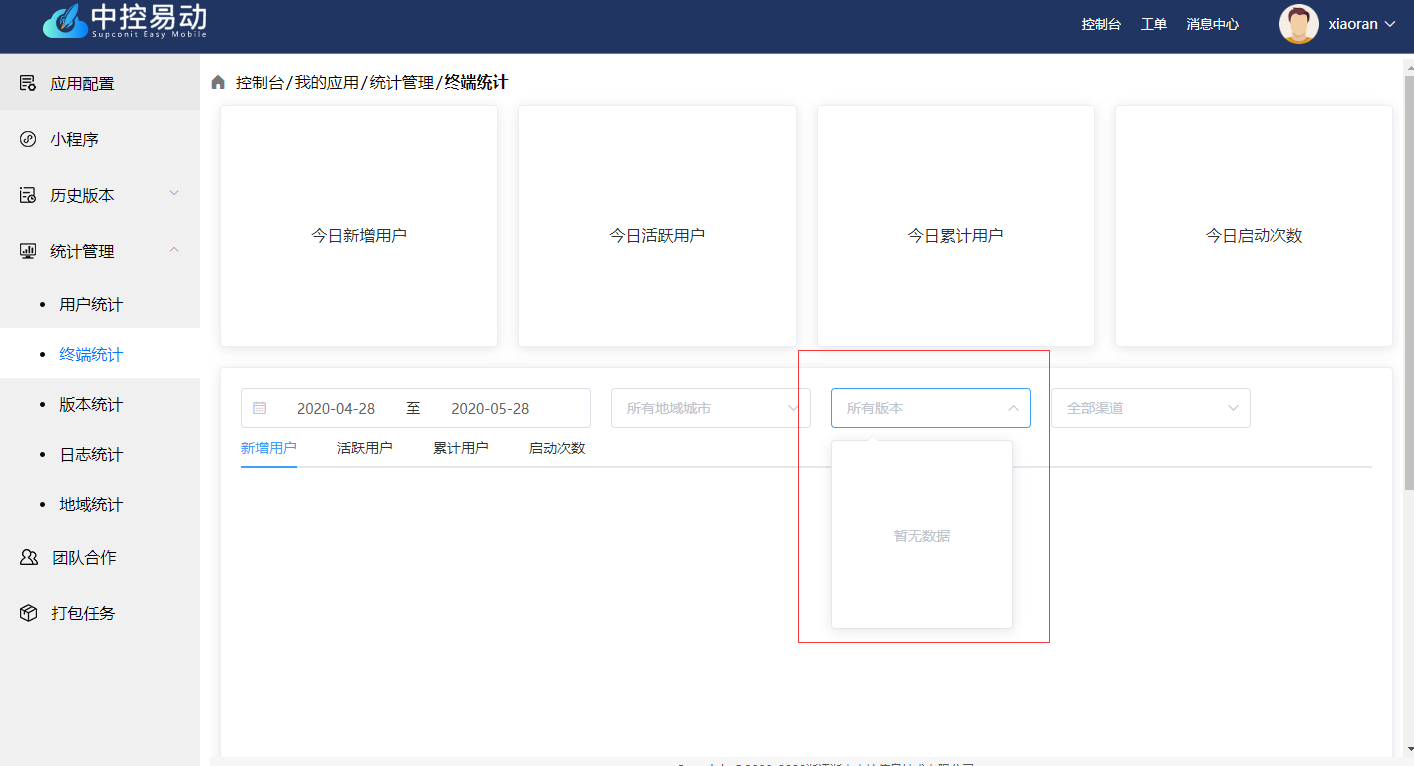
Task: Select 终端统计 in the sidebar
Action: (x=100, y=354)
